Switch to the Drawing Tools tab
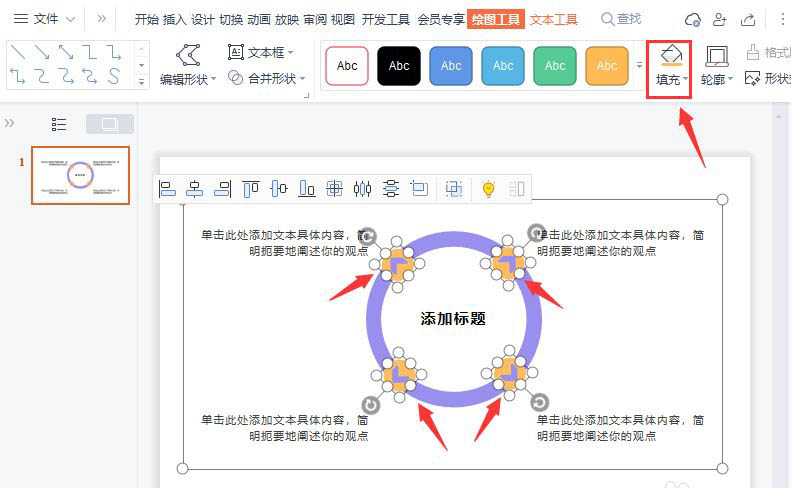791x488 pixels. [x=495, y=19]
